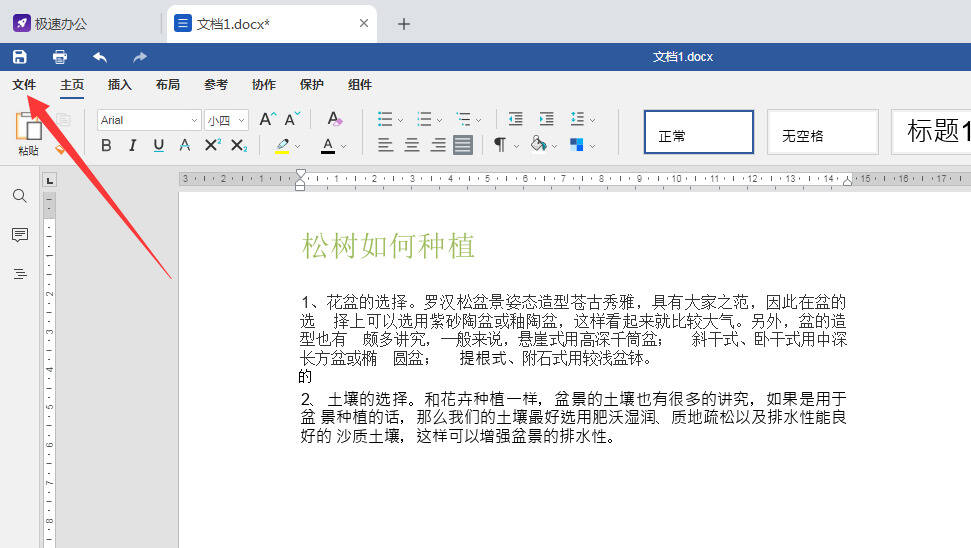The image size is (971, 548).
Task: Open the 保护 ribbon tab
Action: click(x=311, y=85)
